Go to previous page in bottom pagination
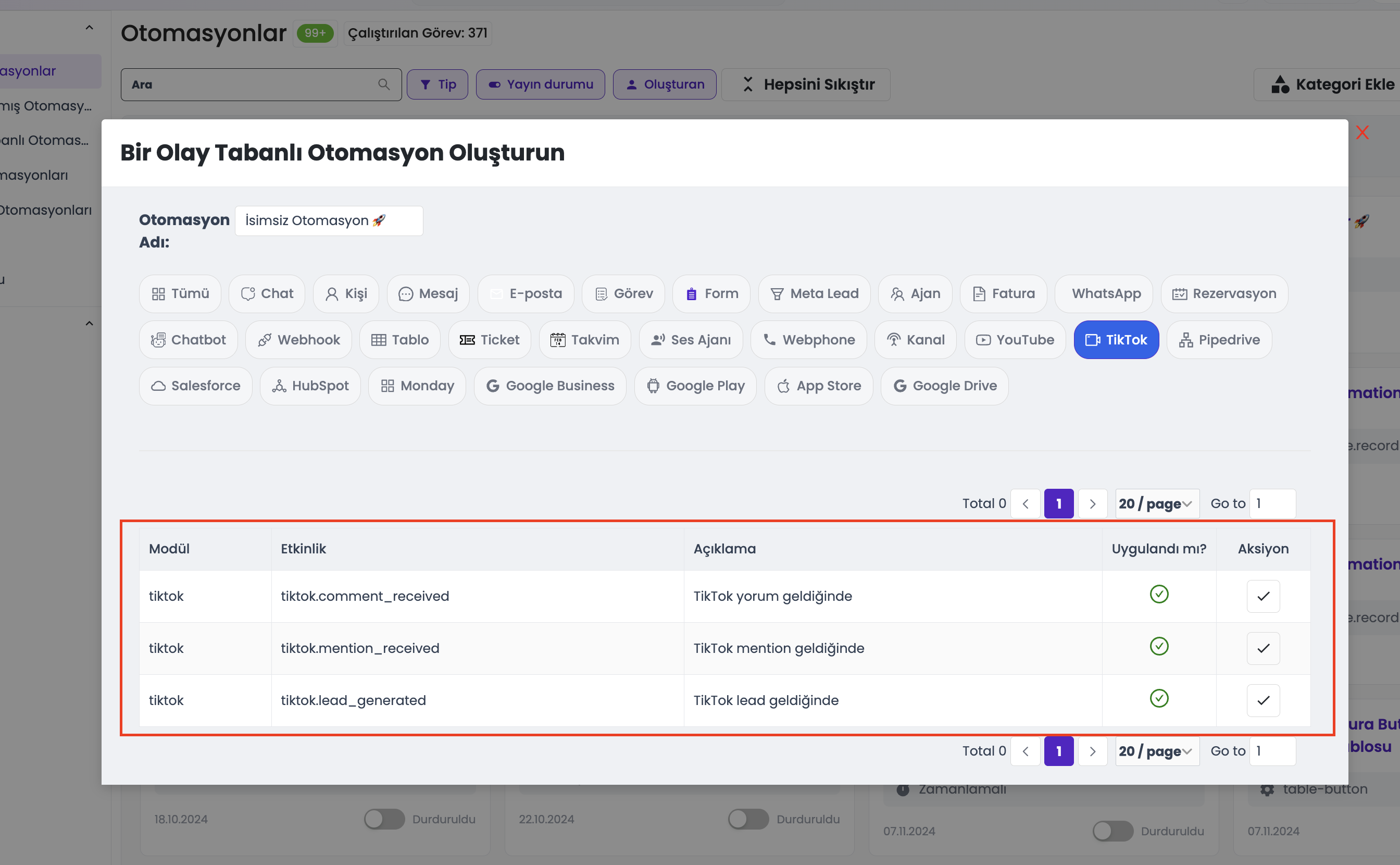This screenshot has height=865, width=1400. point(1025,751)
